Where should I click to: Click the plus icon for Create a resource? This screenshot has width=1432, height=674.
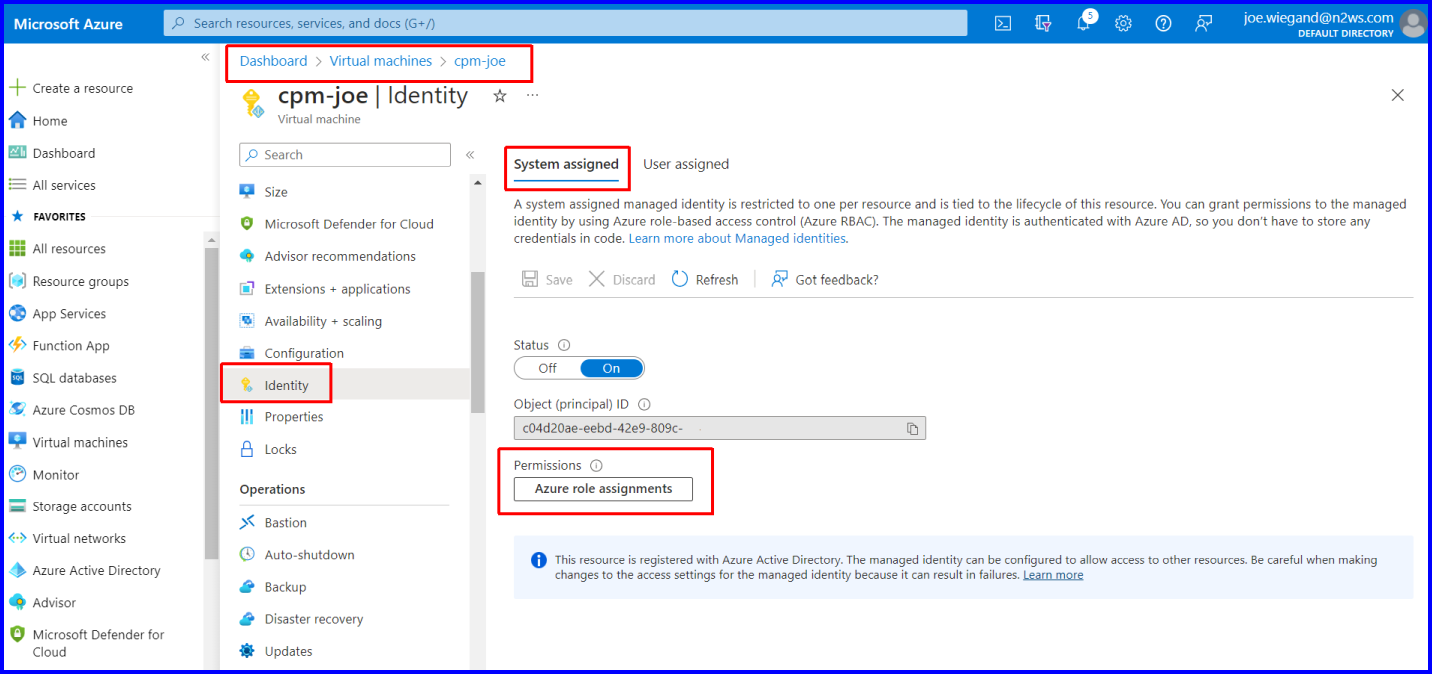click(17, 88)
